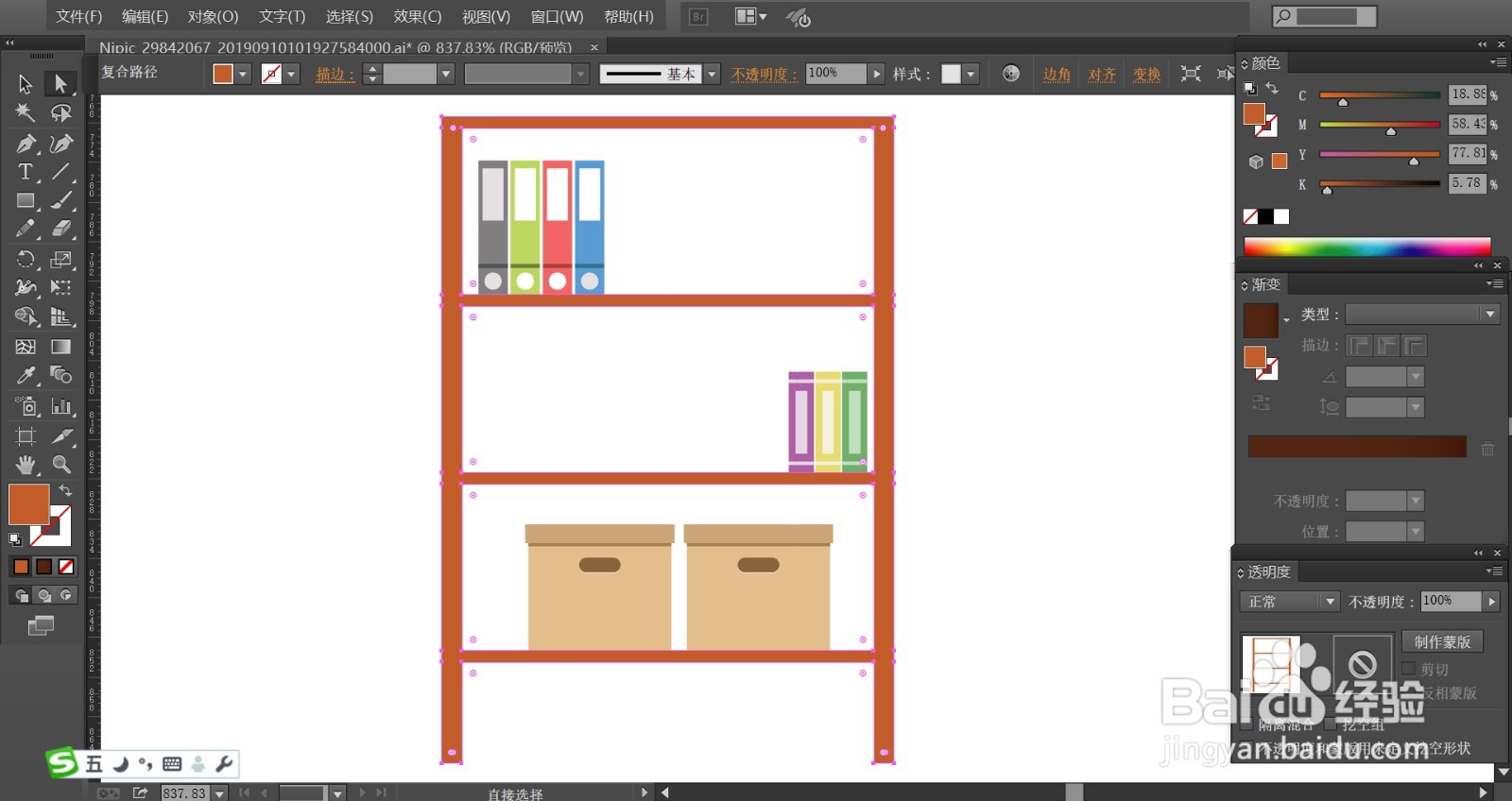Select the Gradient tool in toolbox
The height and width of the screenshot is (801, 1512).
(61, 347)
